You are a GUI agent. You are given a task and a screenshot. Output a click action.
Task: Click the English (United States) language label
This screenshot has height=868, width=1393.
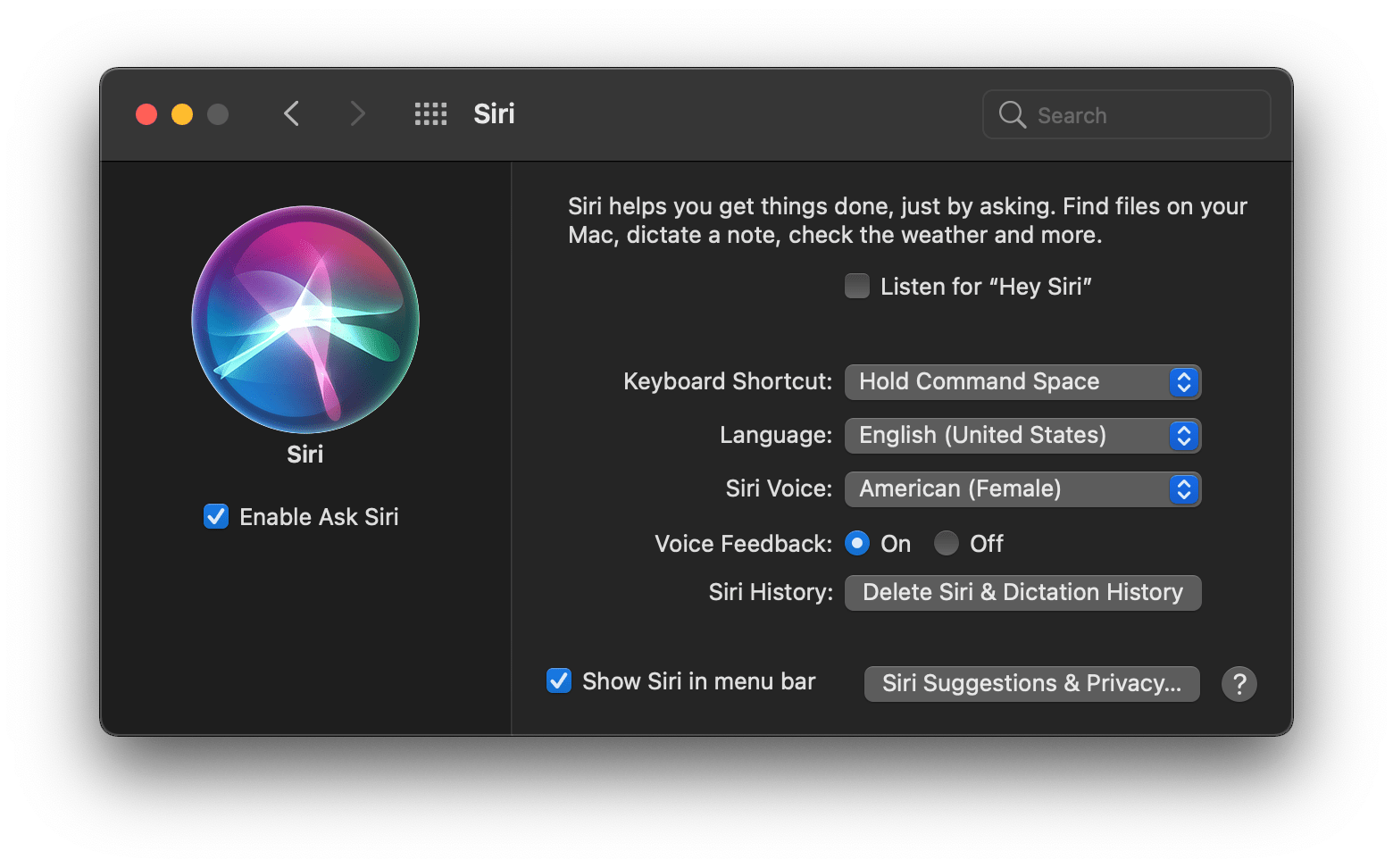(x=982, y=435)
